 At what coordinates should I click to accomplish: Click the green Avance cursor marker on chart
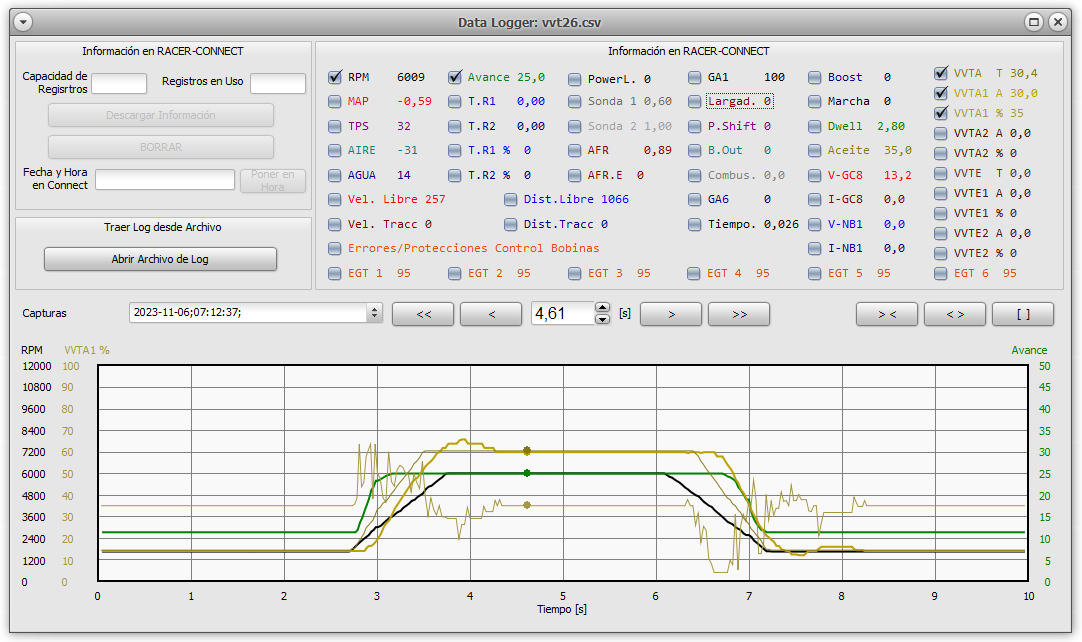(527, 474)
